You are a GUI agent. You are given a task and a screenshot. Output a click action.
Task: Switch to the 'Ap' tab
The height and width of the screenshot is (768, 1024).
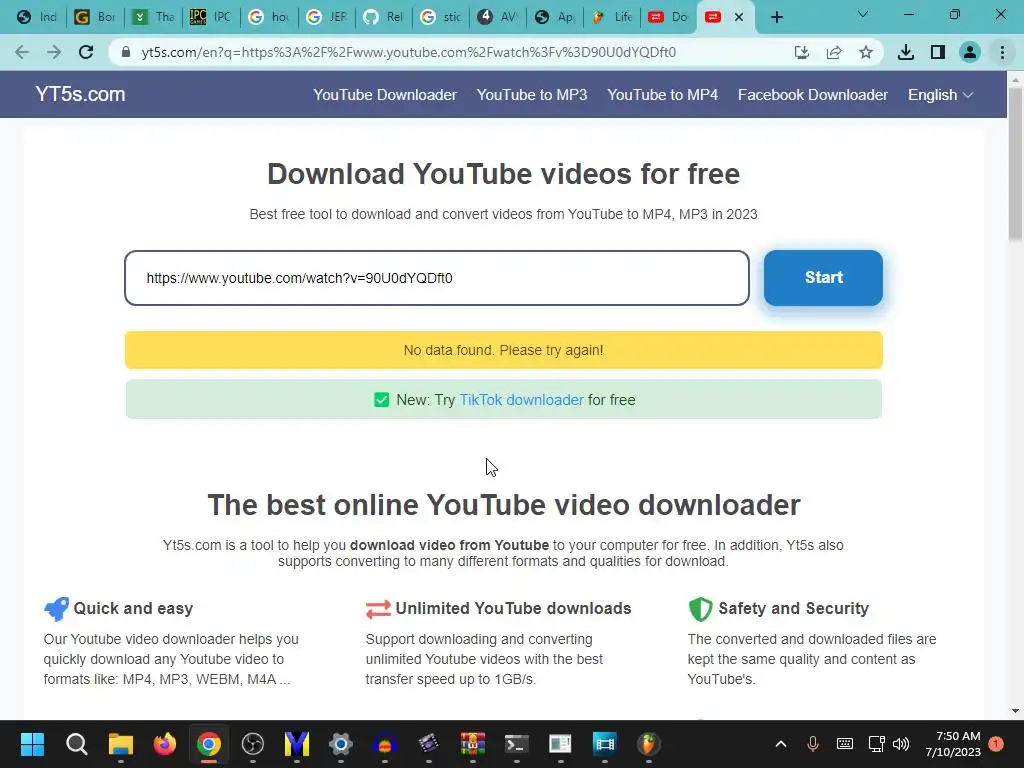point(556,17)
